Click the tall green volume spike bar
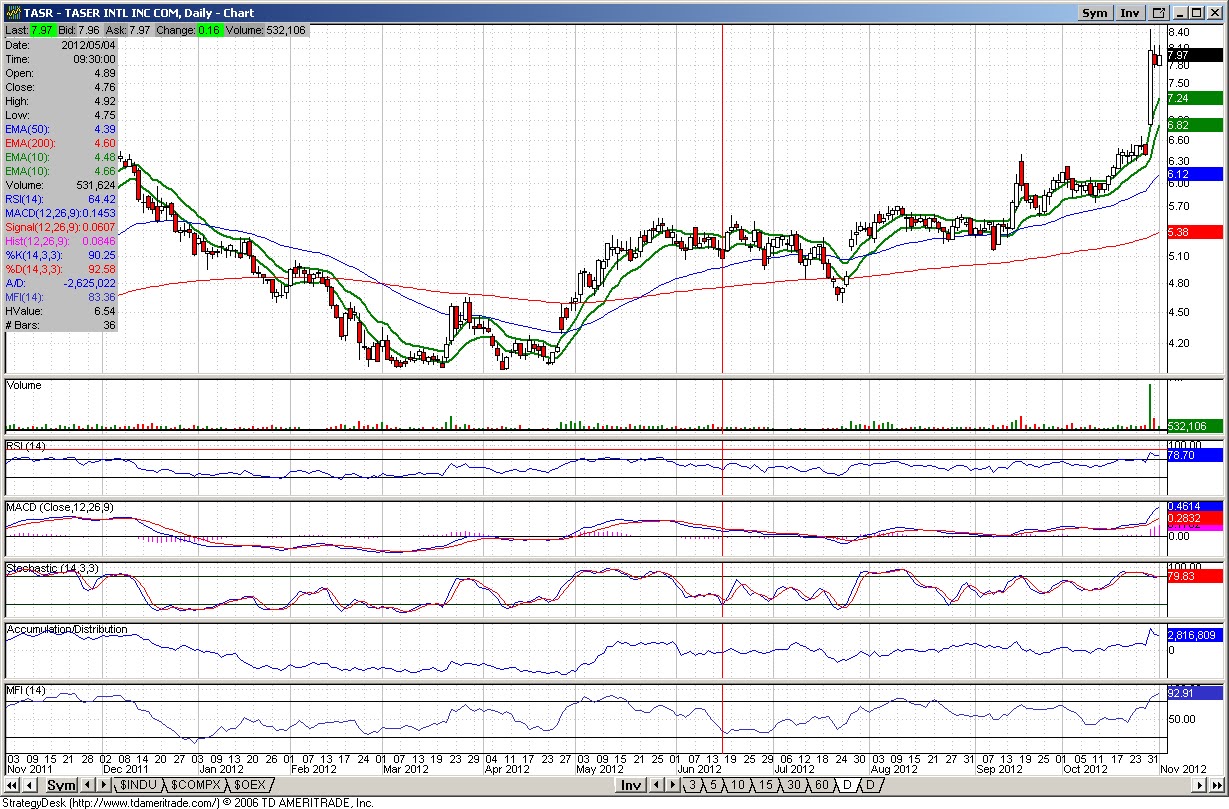Screen dimensions: 1229x809 coord(1150,406)
